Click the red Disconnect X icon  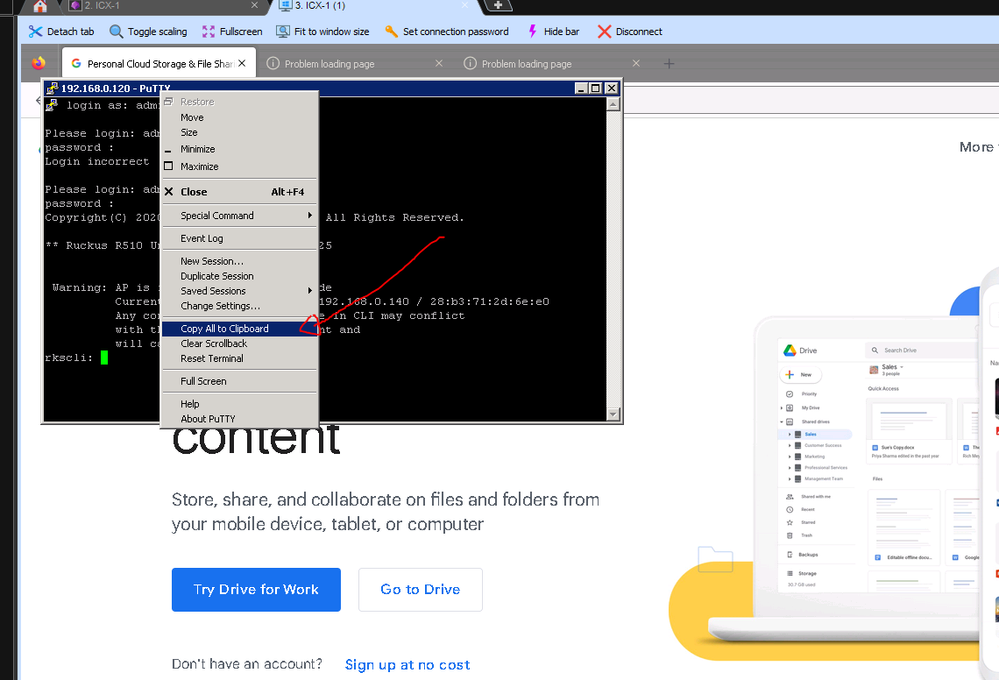pos(604,32)
